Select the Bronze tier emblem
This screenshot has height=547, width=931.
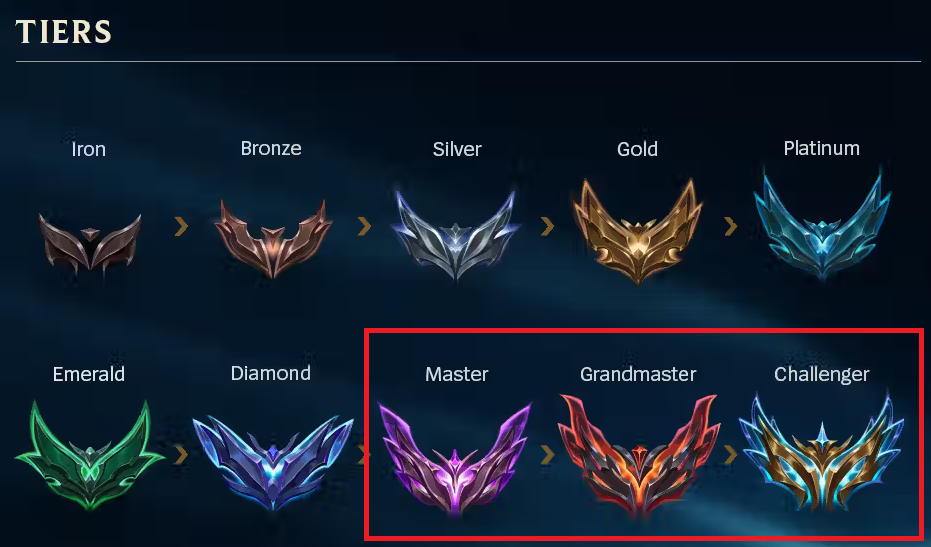pyautogui.click(x=273, y=239)
